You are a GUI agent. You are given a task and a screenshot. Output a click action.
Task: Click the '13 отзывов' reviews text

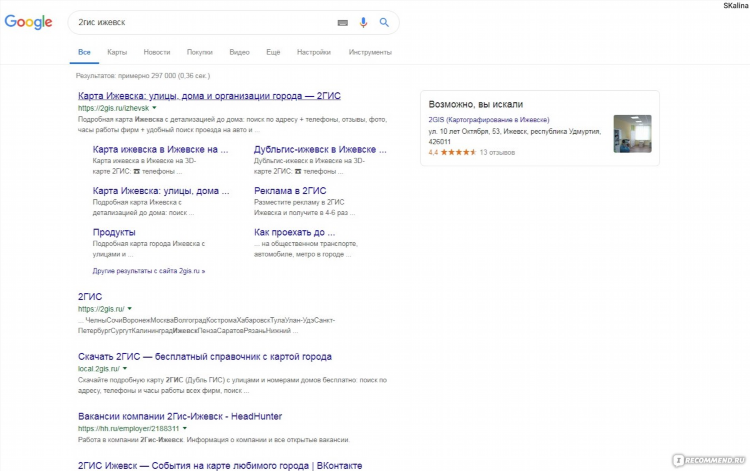point(497,152)
